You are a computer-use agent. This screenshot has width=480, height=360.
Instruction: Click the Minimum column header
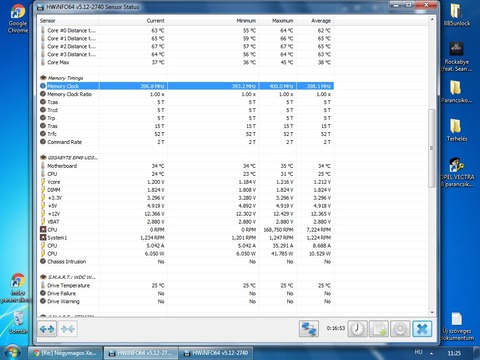click(x=213, y=21)
